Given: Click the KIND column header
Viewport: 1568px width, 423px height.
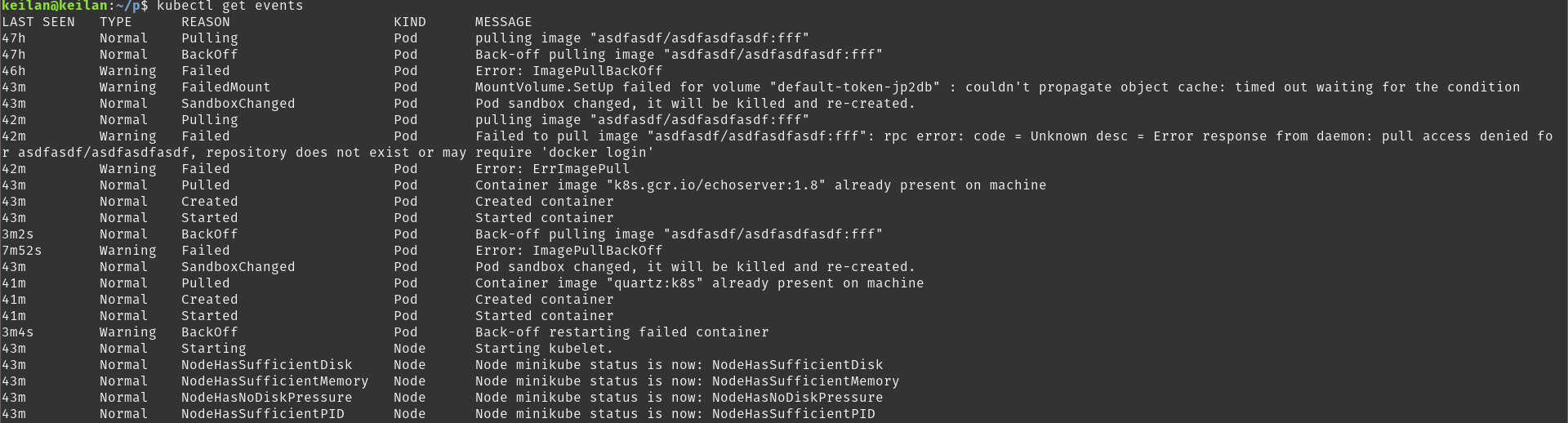Looking at the screenshot, I should coord(410,22).
